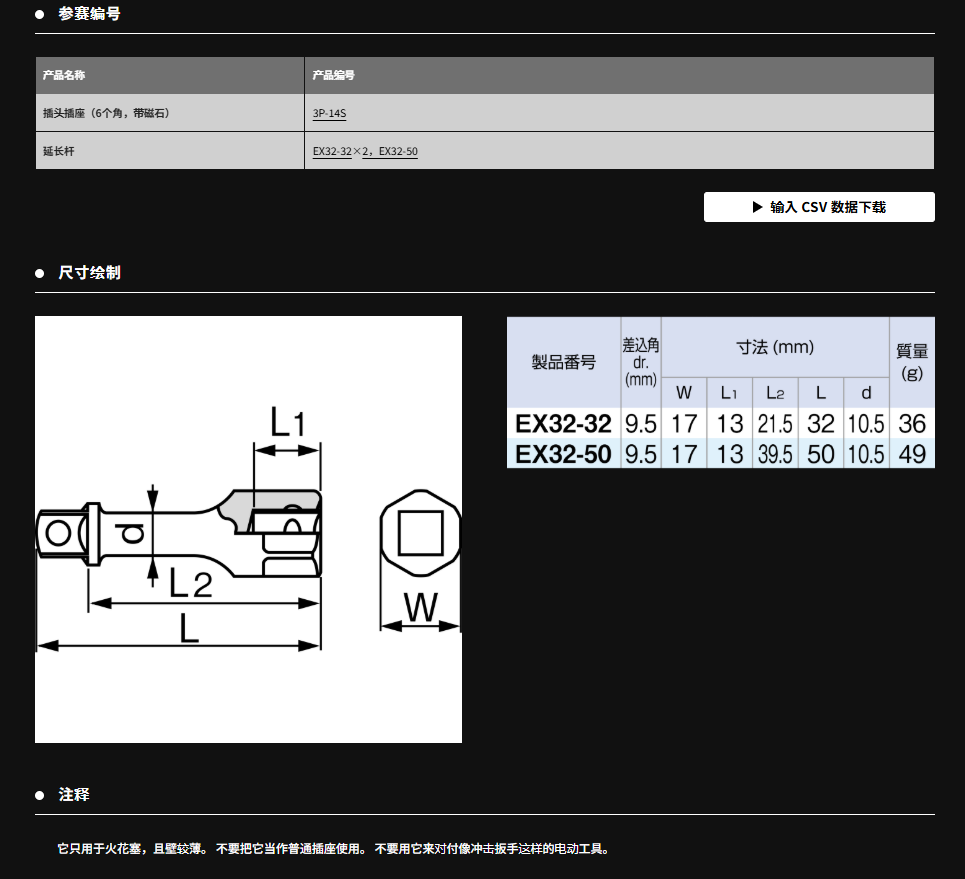
Task: Open the EX32-32 extension bar link
Action: 332,152
